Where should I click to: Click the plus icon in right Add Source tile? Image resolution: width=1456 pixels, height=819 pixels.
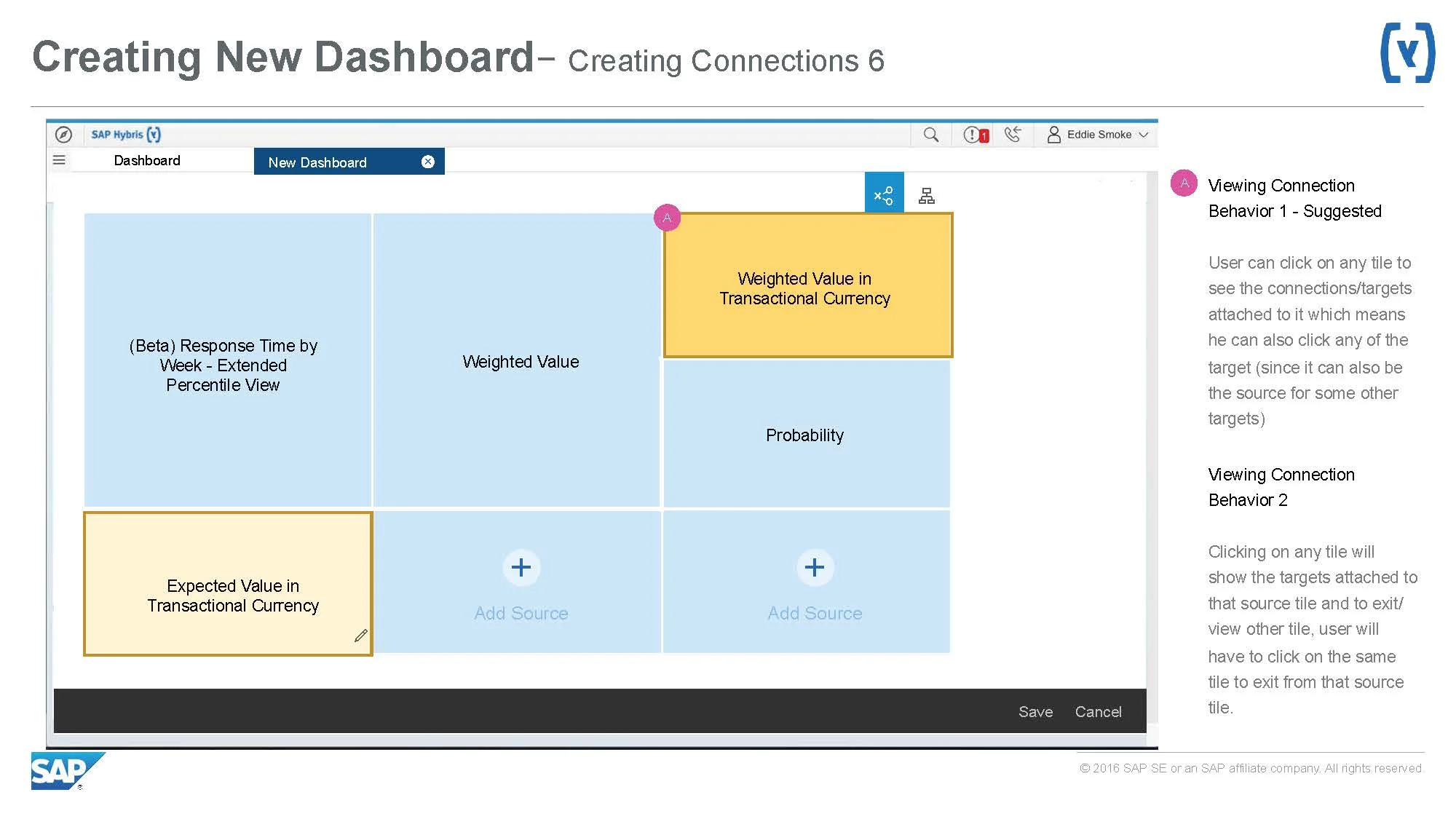pyautogui.click(x=815, y=567)
